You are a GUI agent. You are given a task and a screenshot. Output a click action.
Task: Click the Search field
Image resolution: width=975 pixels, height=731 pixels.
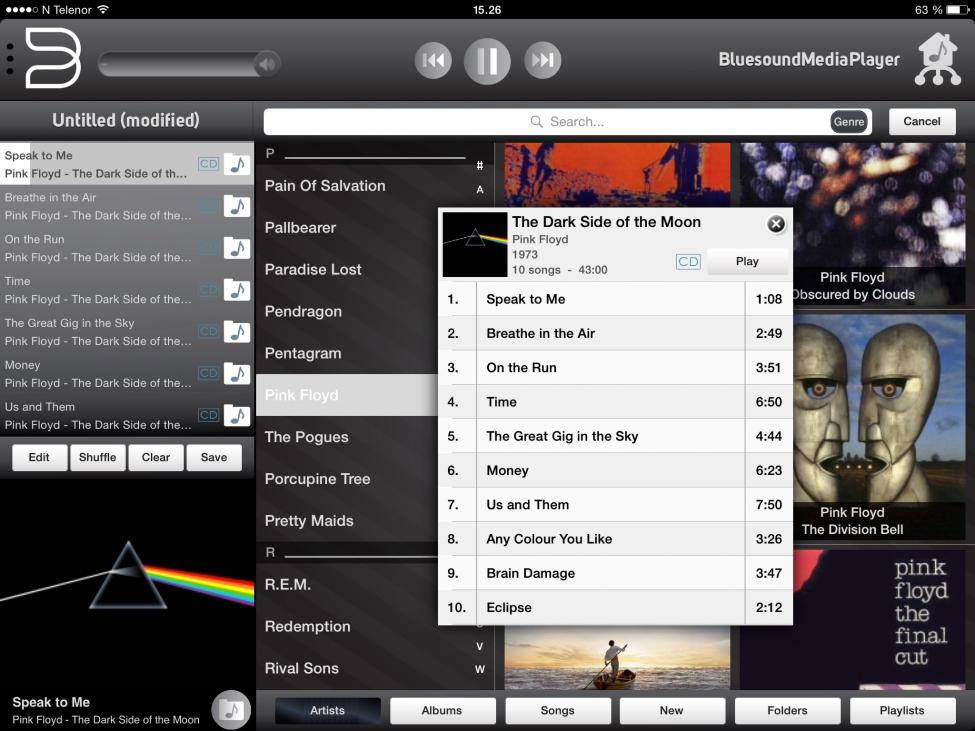pyautogui.click(x=567, y=122)
